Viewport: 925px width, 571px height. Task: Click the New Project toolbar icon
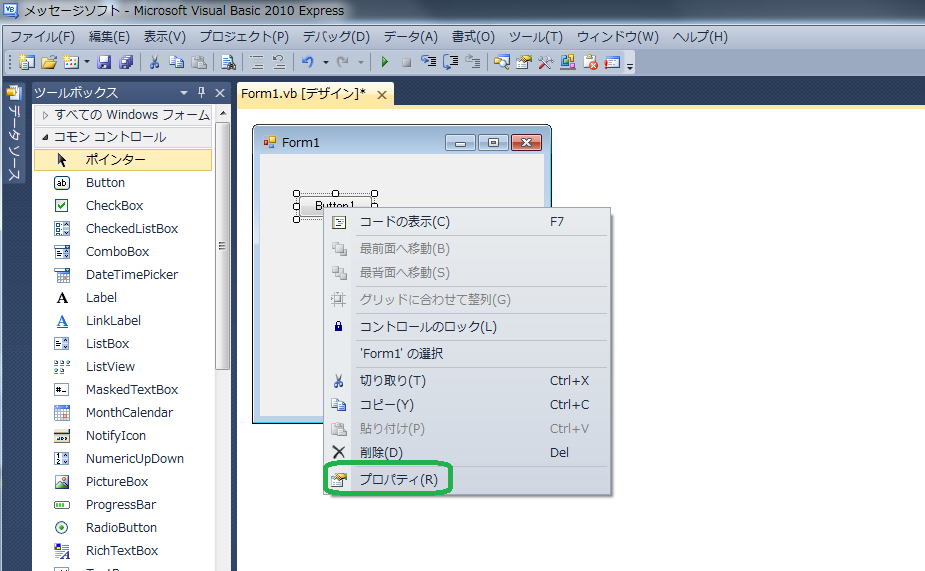(x=27, y=62)
